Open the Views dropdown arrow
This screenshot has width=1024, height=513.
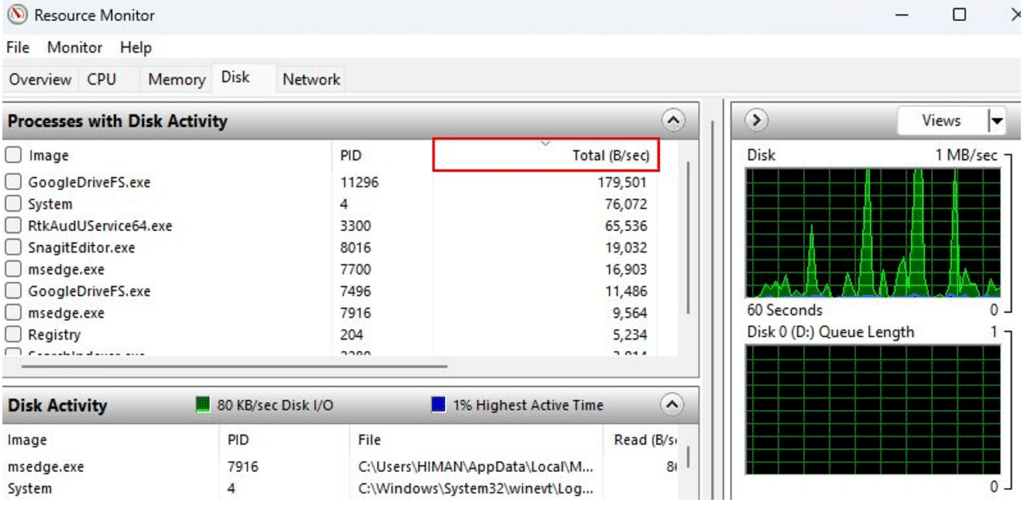click(x=995, y=121)
